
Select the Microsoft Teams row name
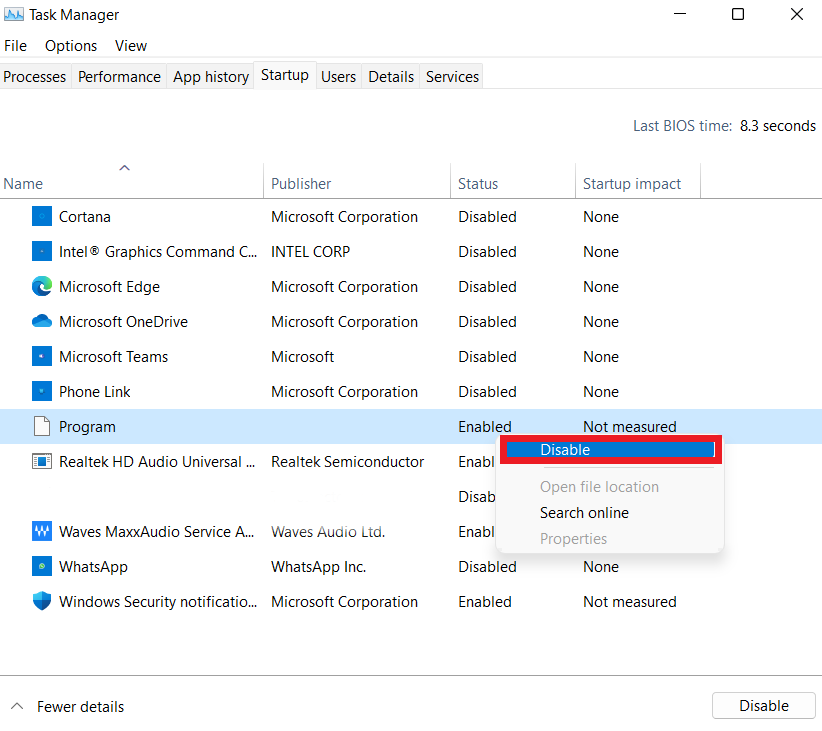[113, 357]
